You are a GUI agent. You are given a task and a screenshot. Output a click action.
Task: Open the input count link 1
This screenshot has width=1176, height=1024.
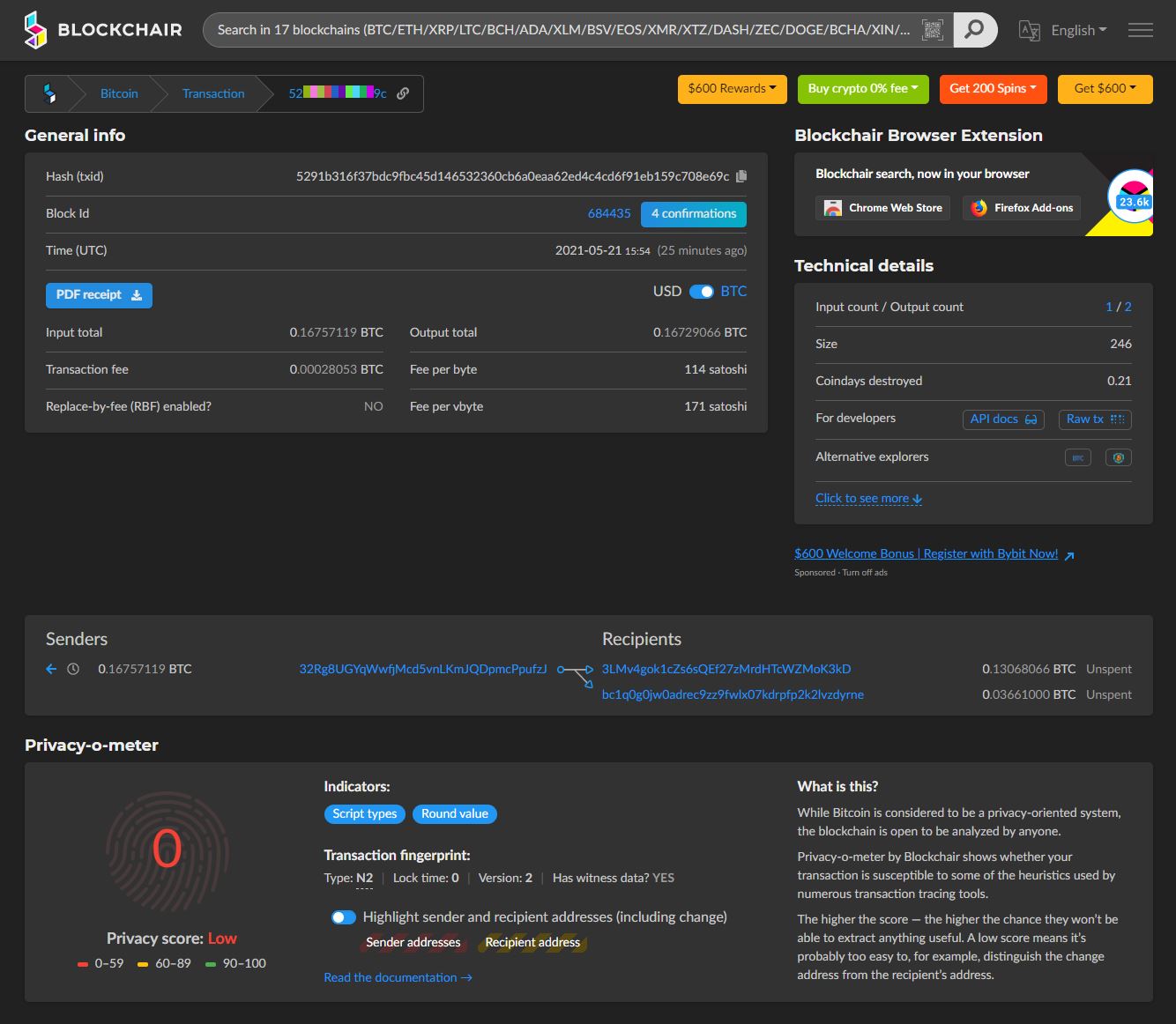tap(1109, 307)
